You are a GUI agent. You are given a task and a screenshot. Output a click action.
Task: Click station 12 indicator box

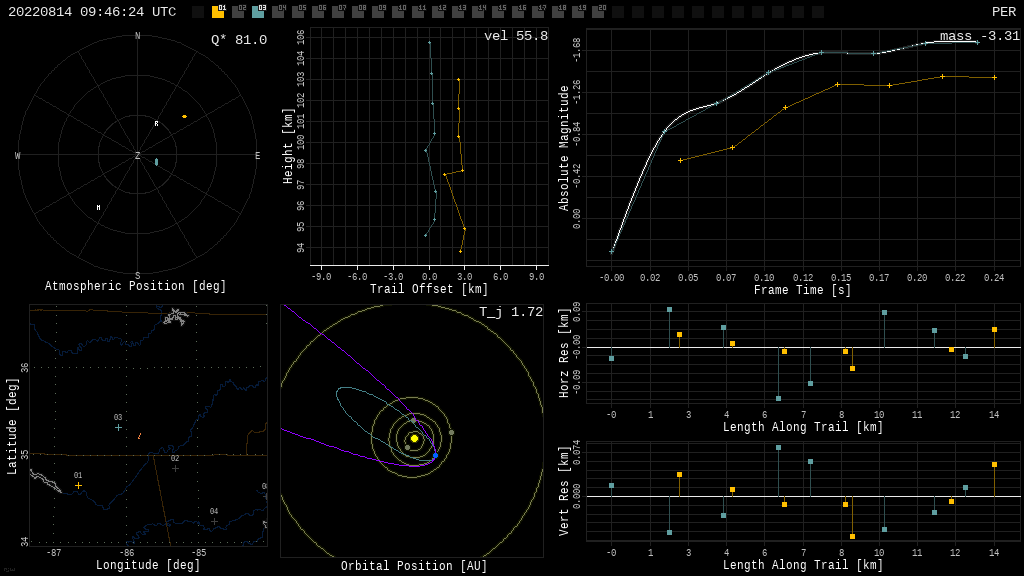[x=439, y=11]
